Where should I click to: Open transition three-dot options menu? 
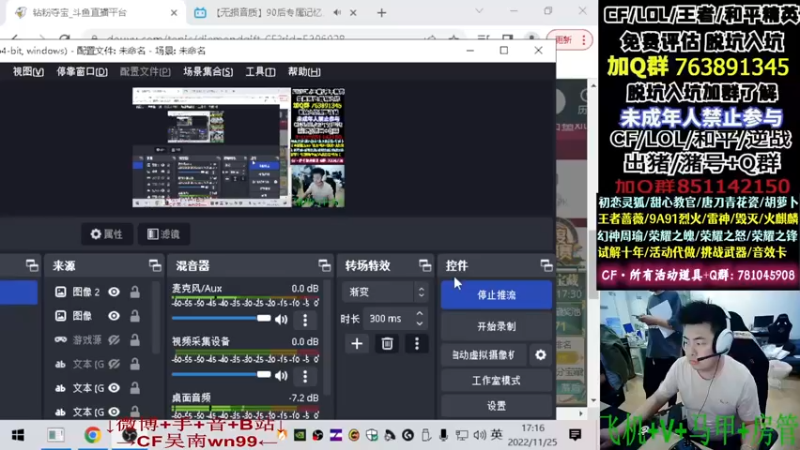click(x=416, y=343)
